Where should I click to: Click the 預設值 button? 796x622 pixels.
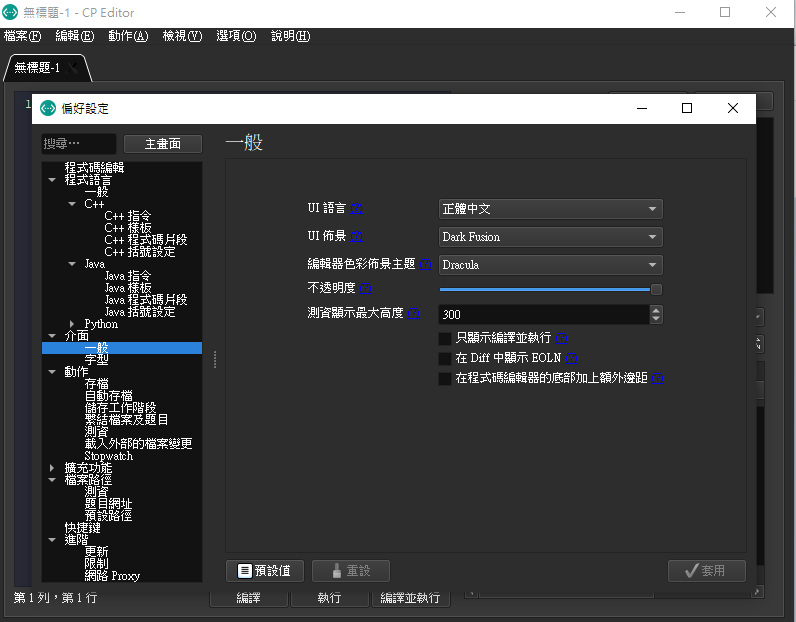[265, 571]
